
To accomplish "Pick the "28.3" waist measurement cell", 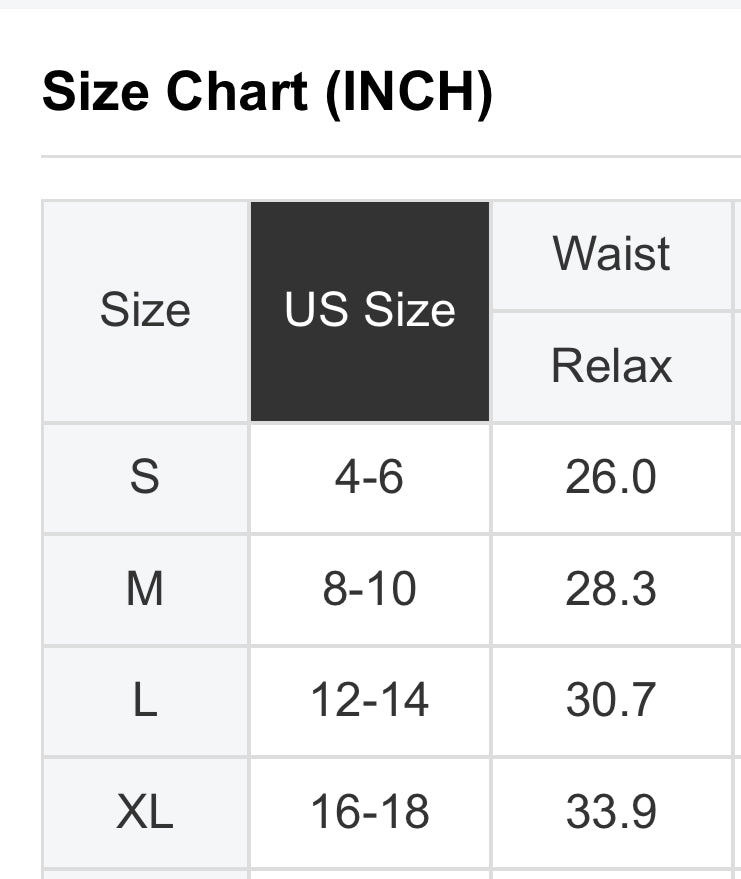I will [611, 589].
